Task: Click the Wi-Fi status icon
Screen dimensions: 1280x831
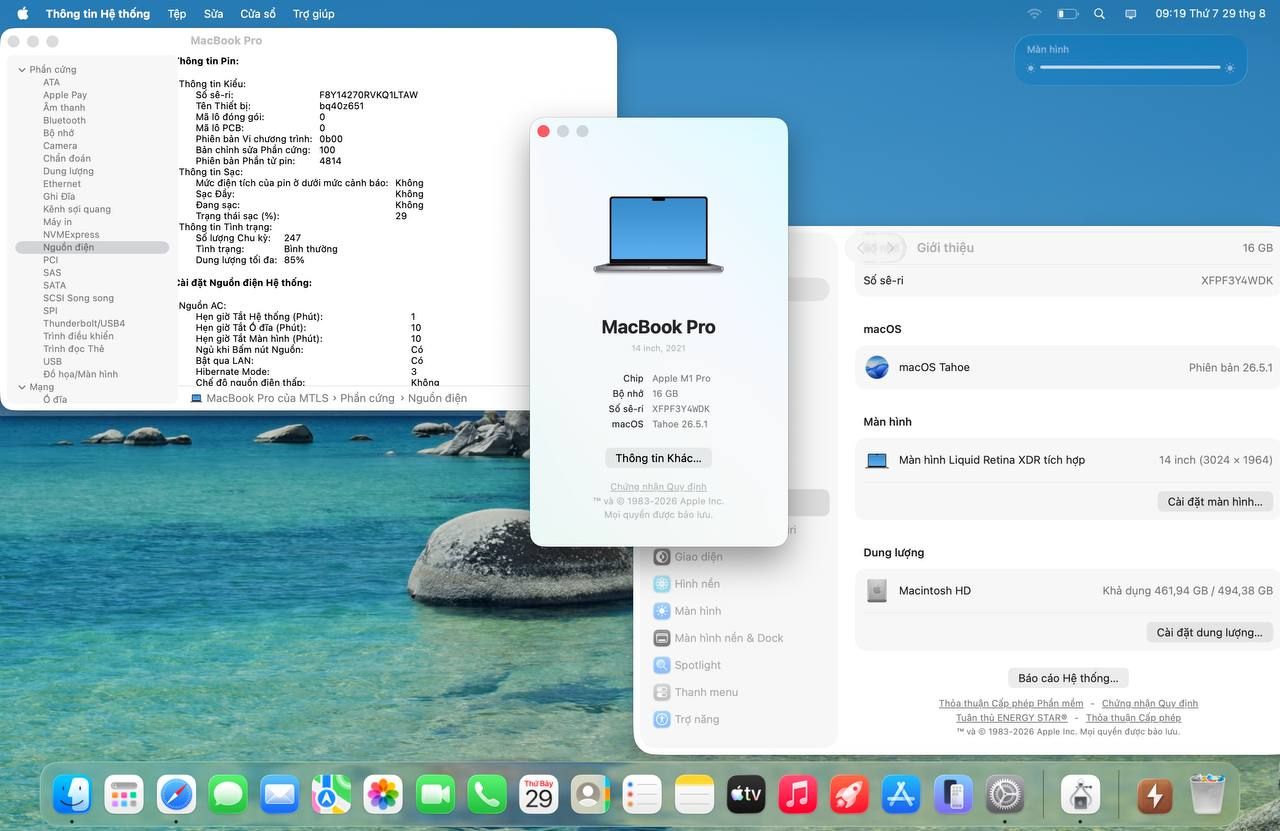Action: [1034, 14]
